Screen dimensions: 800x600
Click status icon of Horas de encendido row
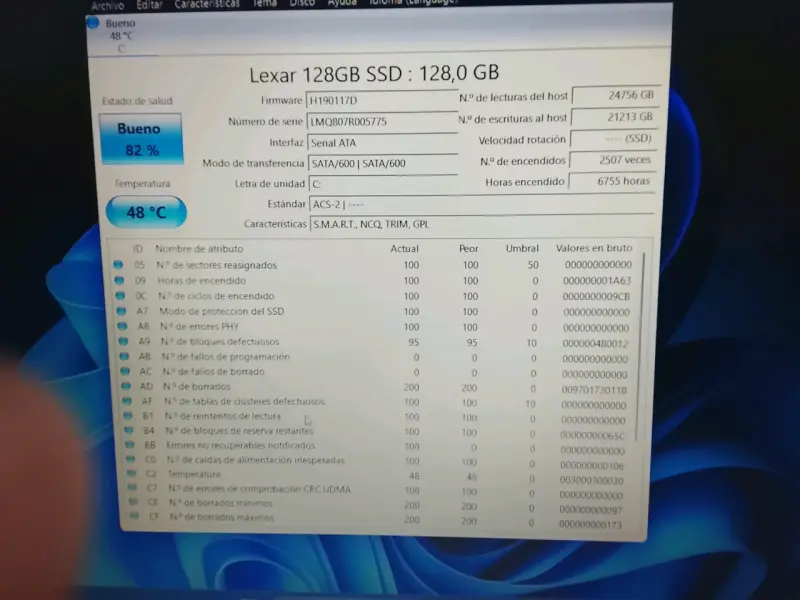tap(119, 281)
